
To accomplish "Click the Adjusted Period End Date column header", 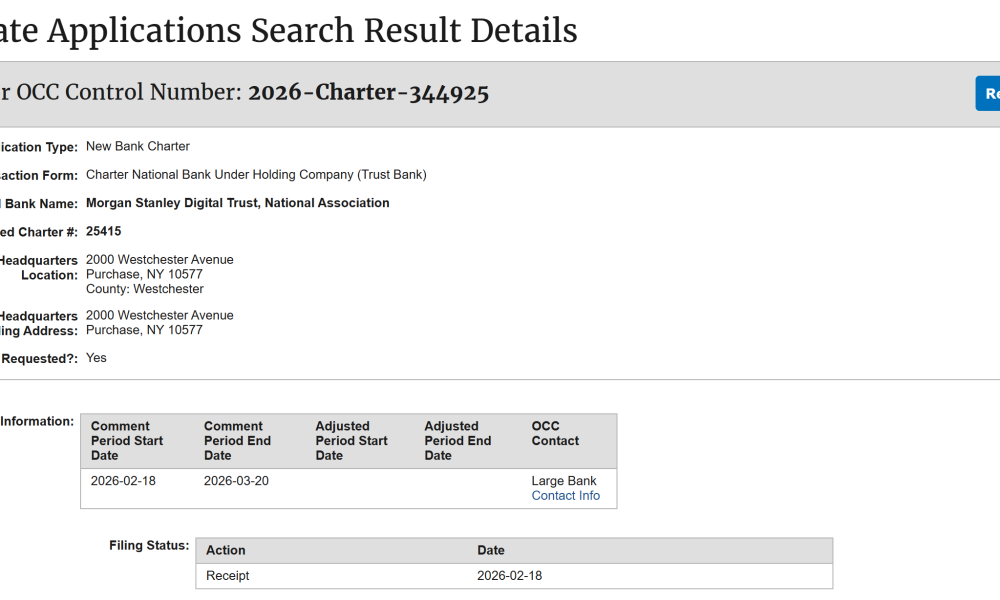I will point(457,441).
